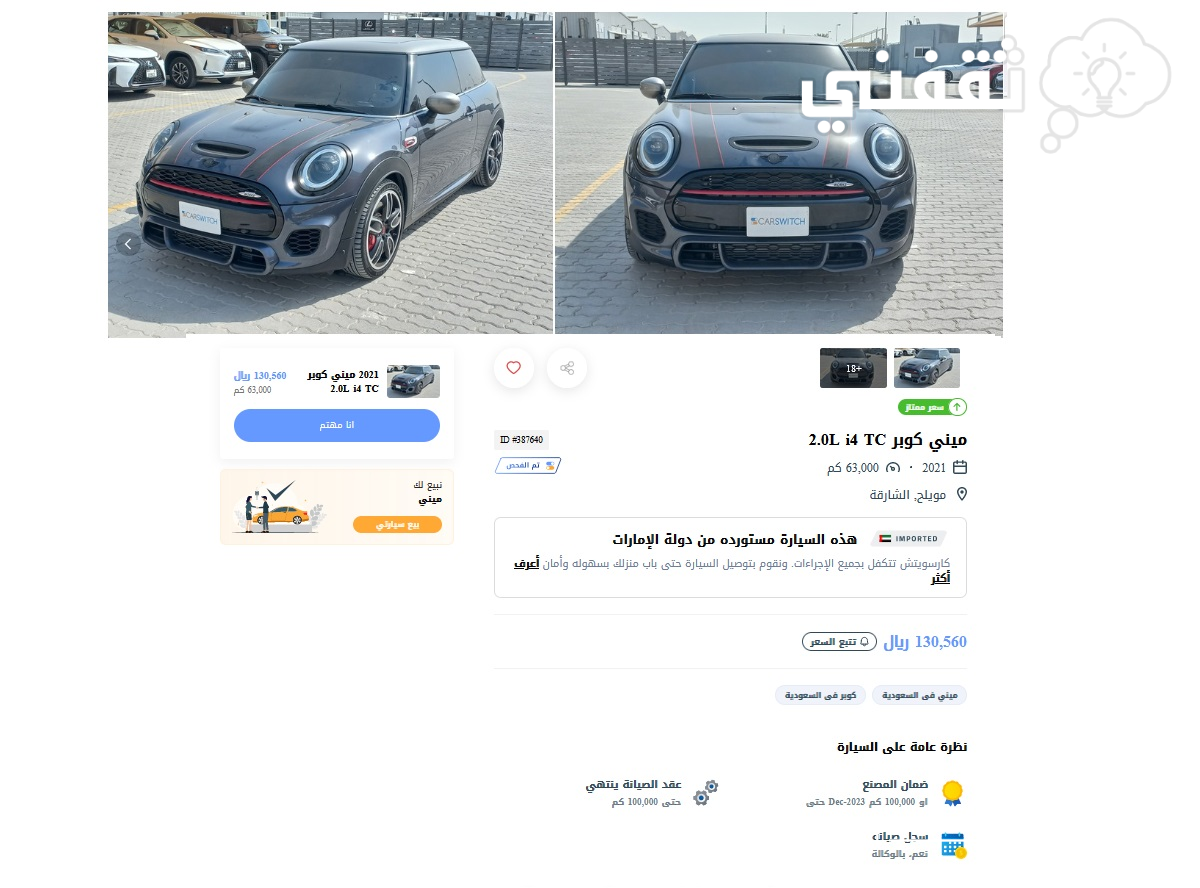
Task: Click the maintenance contract gears icon
Action: pyautogui.click(x=706, y=793)
